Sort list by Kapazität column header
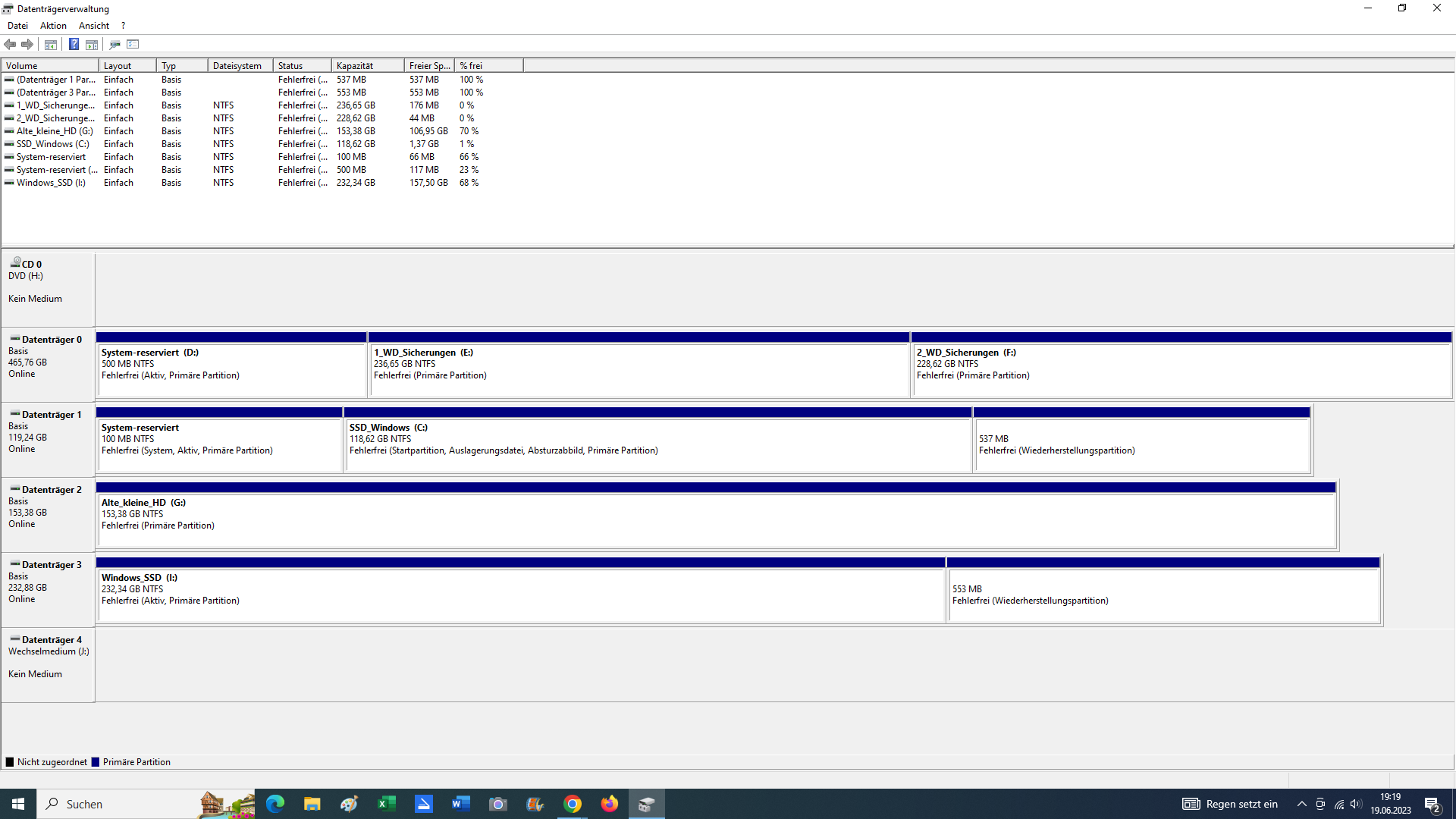Image resolution: width=1456 pixels, height=819 pixels. click(367, 66)
